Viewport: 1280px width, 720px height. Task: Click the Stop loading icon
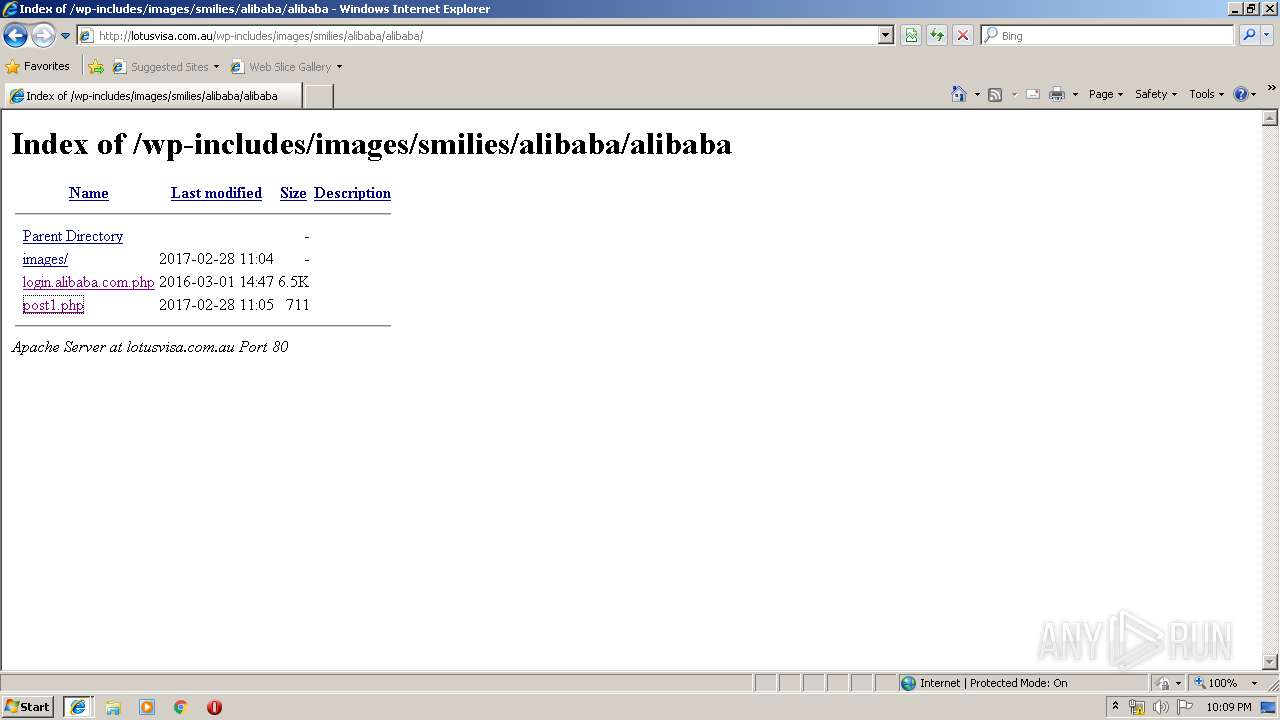coord(963,36)
